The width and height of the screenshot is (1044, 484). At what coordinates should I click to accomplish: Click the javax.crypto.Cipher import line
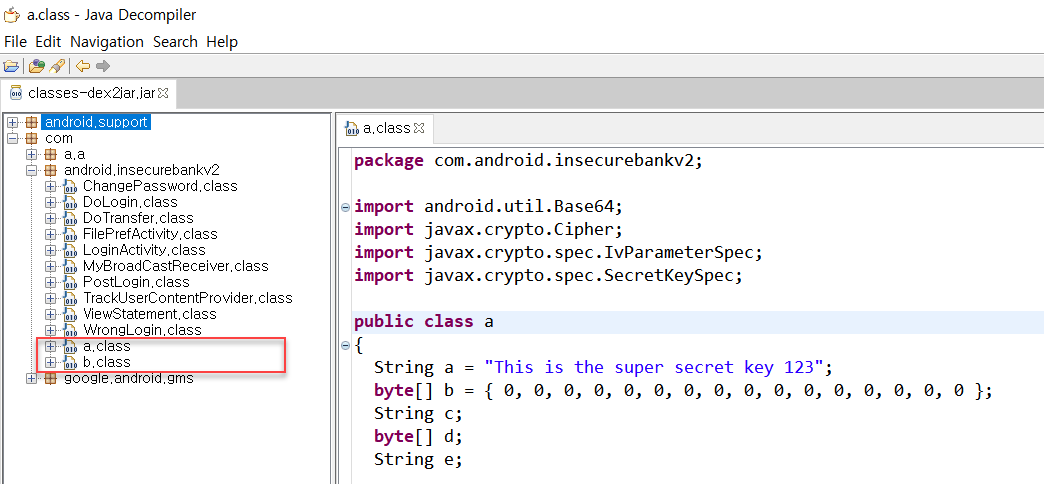[487, 230]
